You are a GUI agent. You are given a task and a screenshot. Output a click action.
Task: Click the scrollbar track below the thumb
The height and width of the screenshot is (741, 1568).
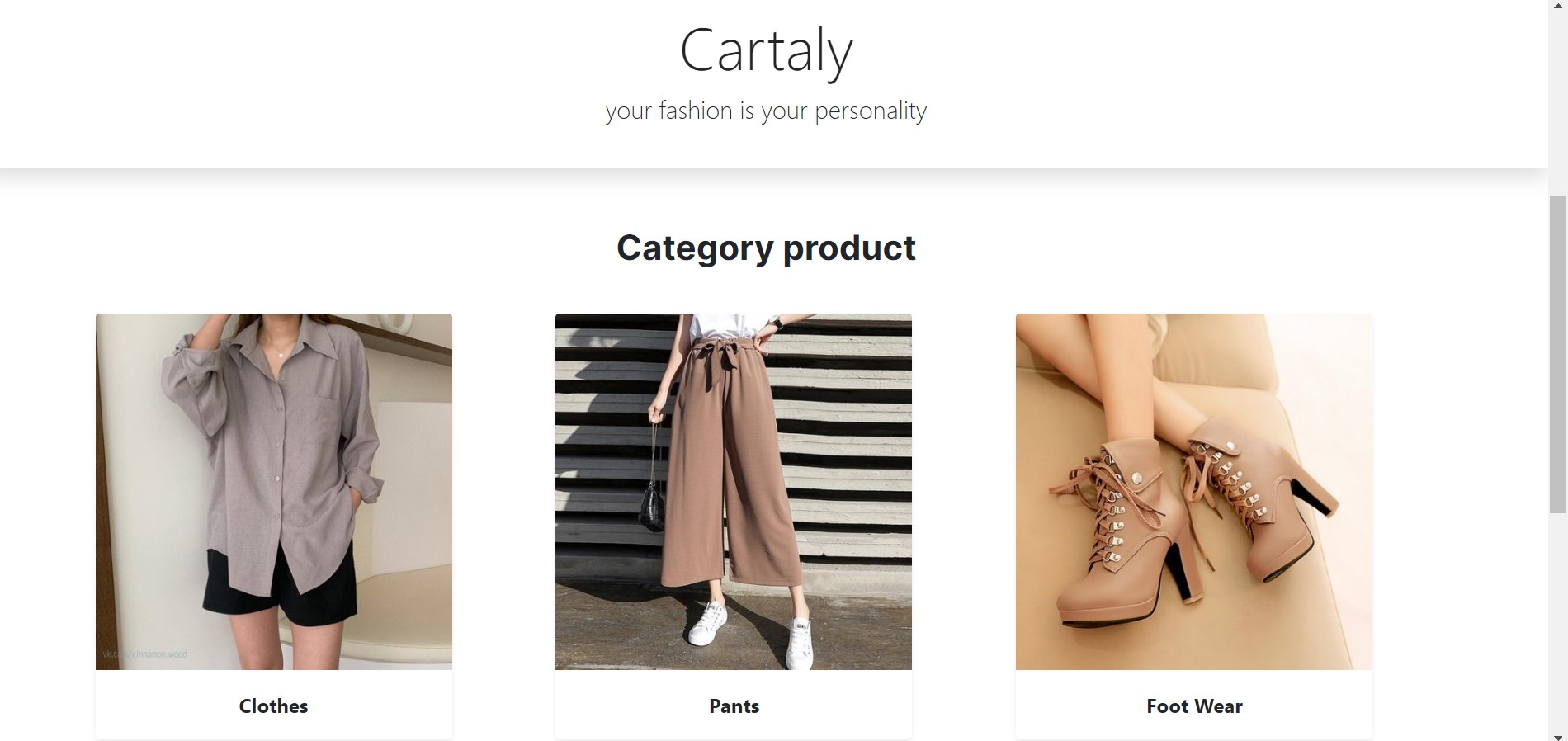coord(1558,621)
